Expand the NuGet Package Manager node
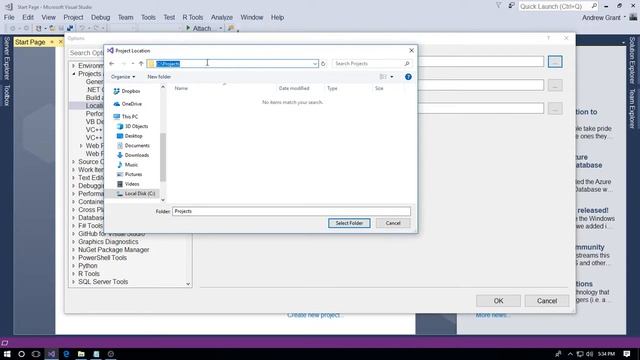640x360 pixels. (73, 250)
